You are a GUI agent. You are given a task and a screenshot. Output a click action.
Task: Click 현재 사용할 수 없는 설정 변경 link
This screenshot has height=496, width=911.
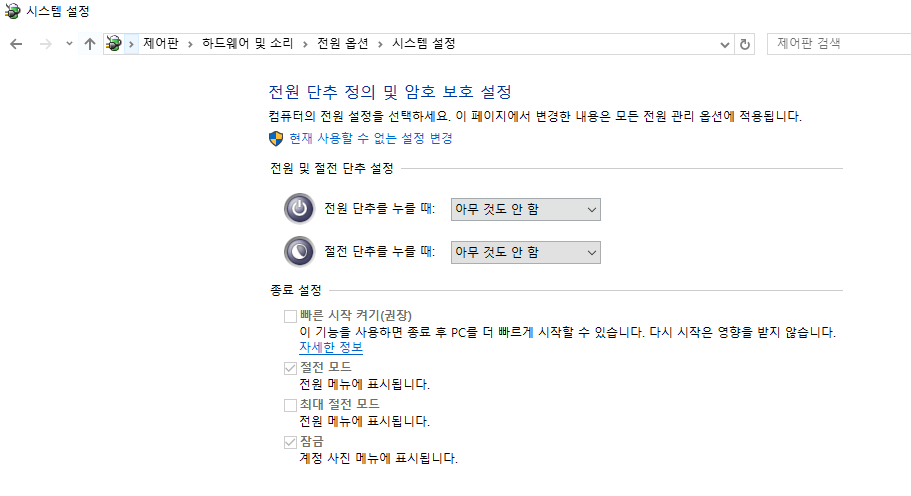tap(371, 138)
